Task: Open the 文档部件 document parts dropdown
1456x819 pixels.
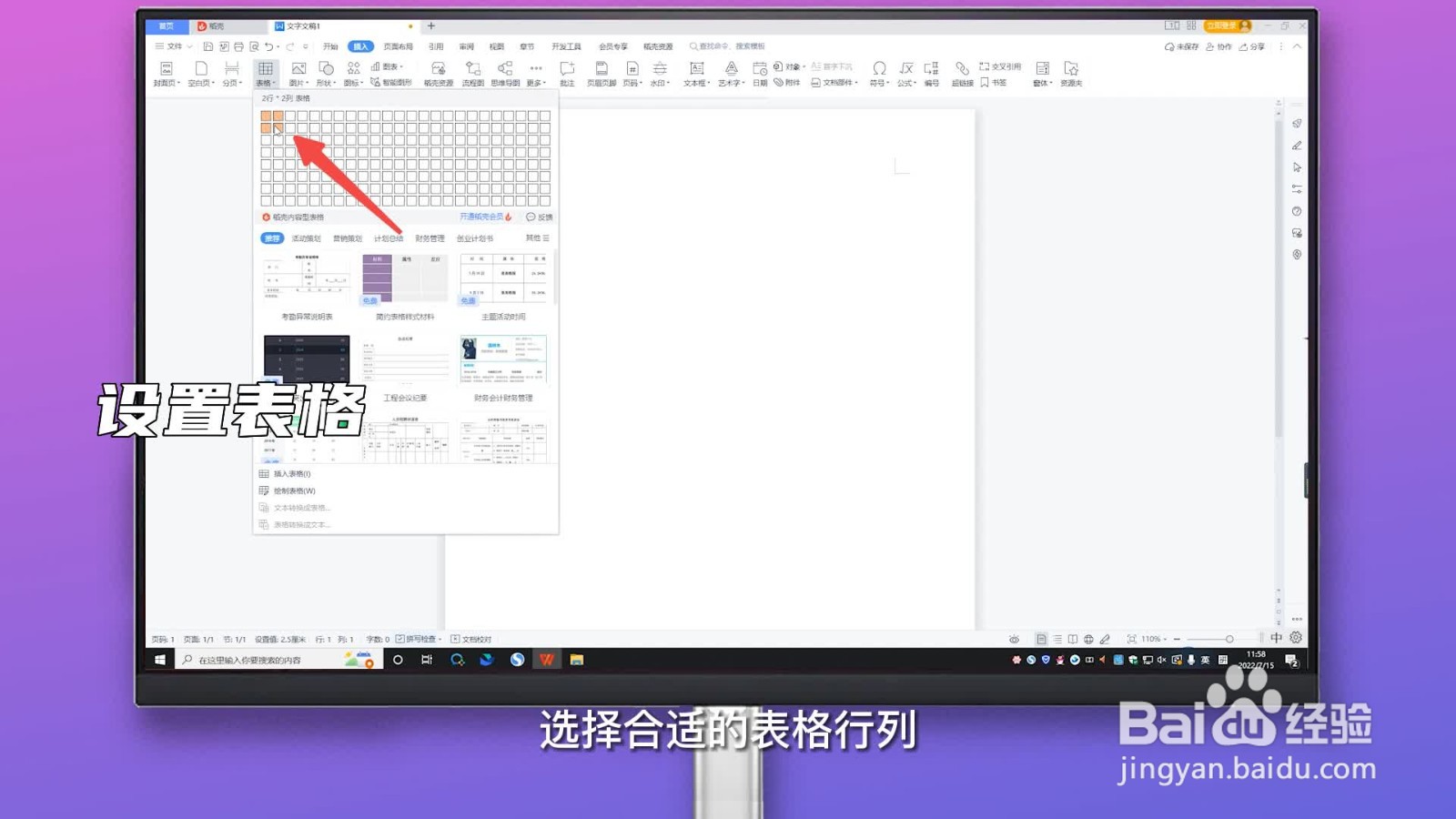Action: pyautogui.click(x=834, y=82)
